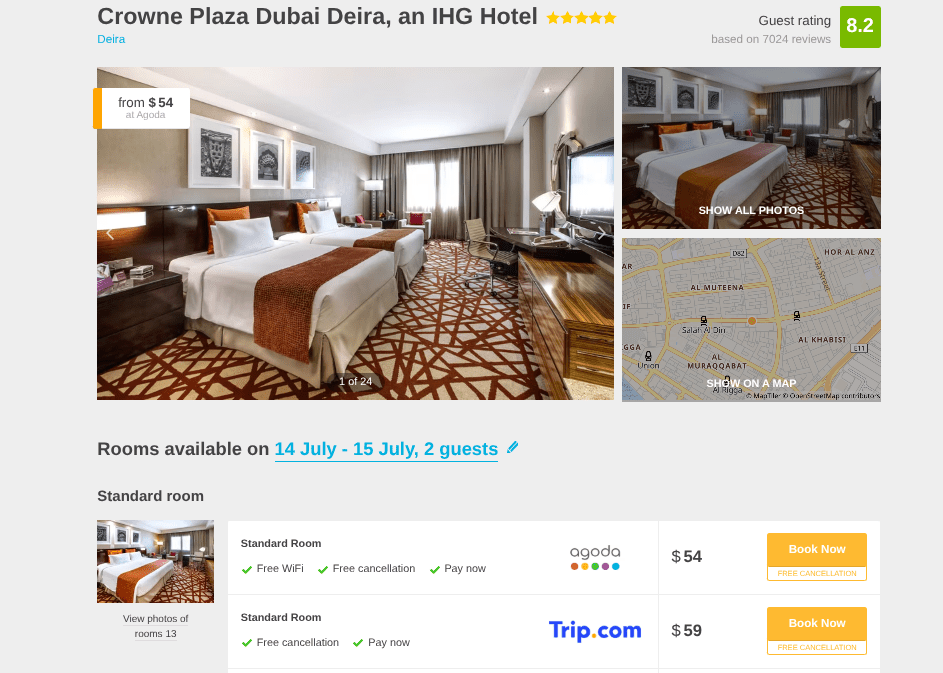Screen dimensions: 943x673
Task: Open Show All Photos thumbnail
Action: (x=751, y=148)
